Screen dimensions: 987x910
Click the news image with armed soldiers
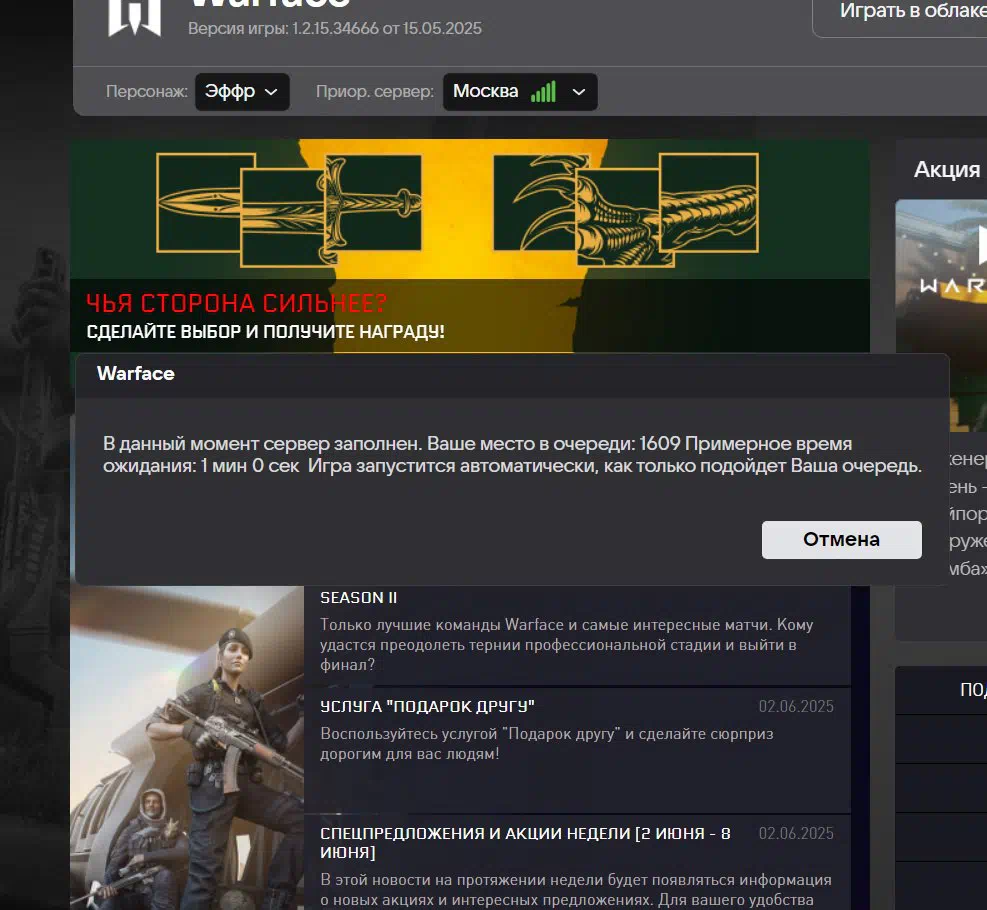tap(187, 748)
